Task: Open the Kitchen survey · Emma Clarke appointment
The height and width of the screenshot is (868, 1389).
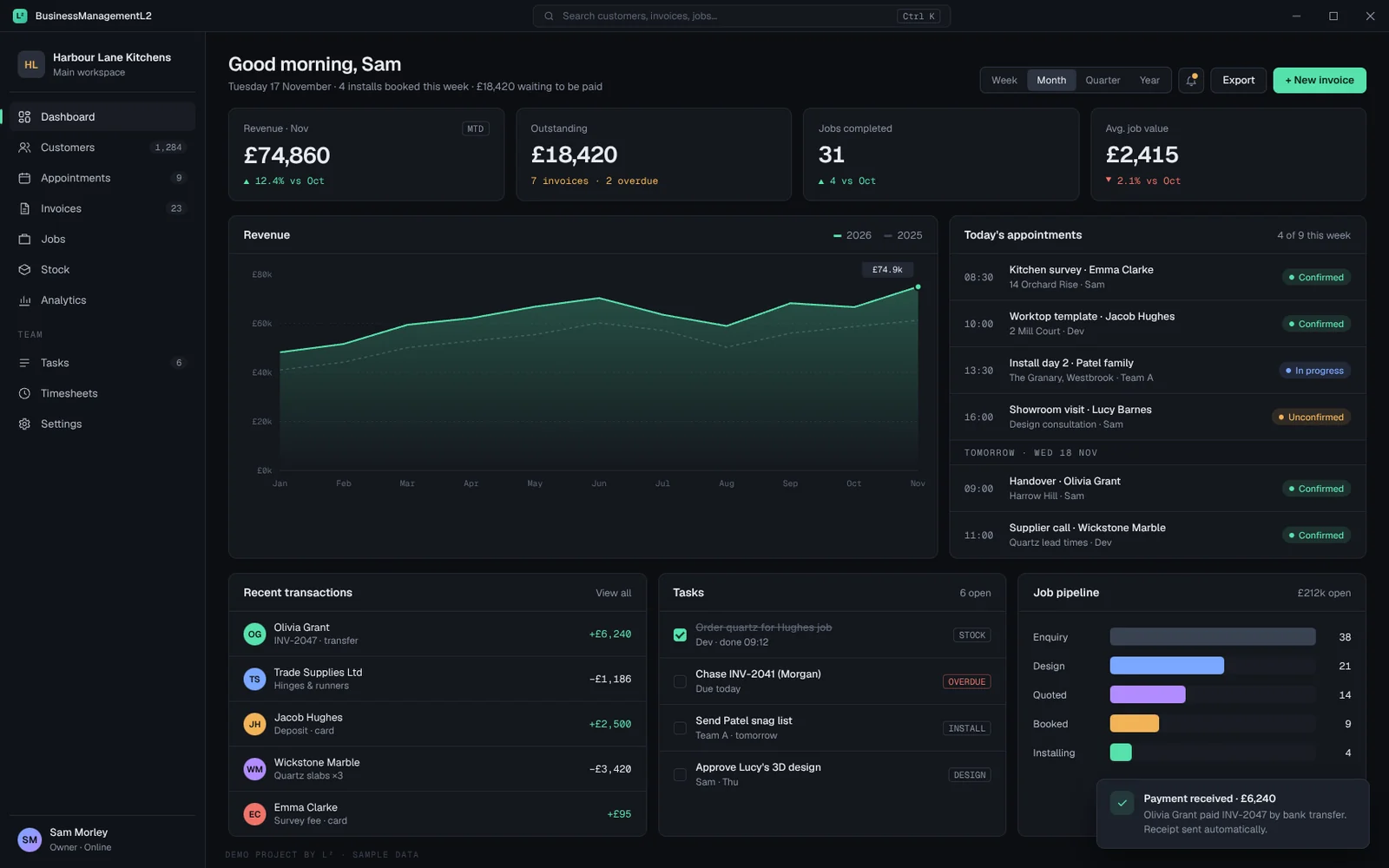Action: (1157, 277)
